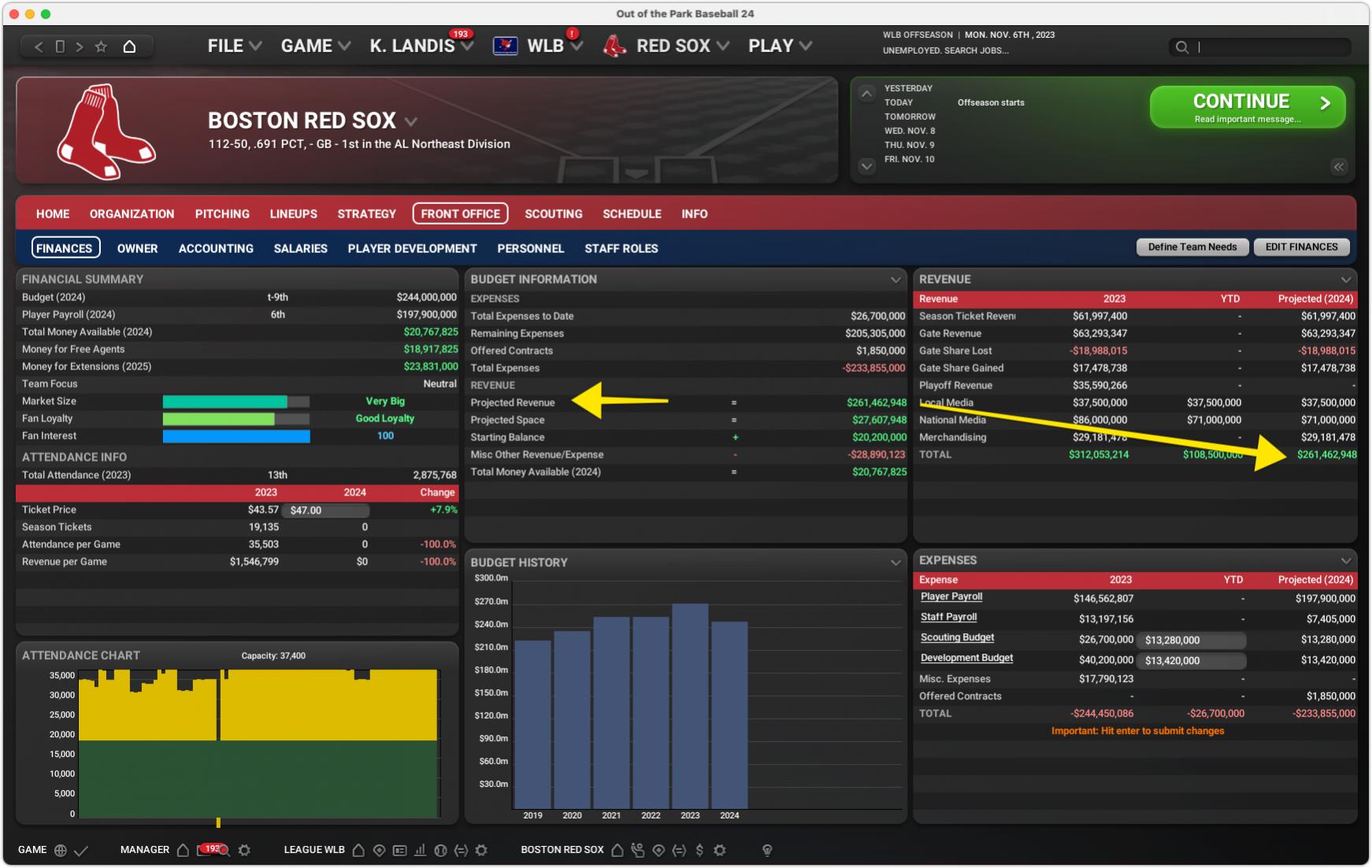Switch to the Salaries tab

pos(300,248)
